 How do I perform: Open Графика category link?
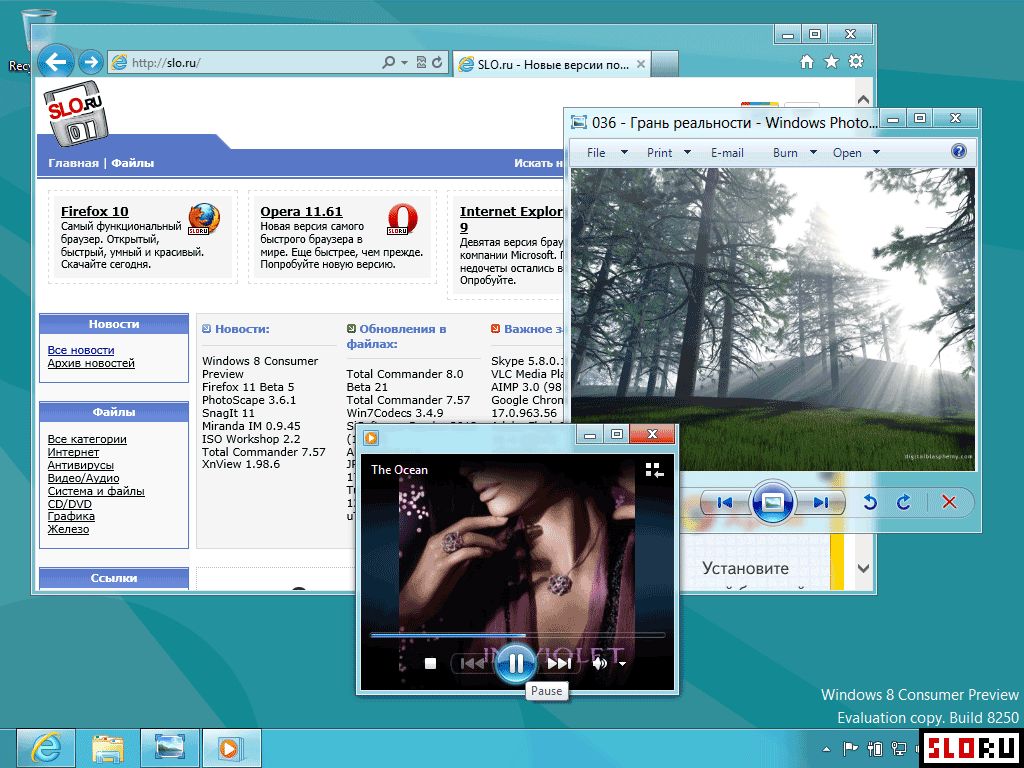point(71,516)
